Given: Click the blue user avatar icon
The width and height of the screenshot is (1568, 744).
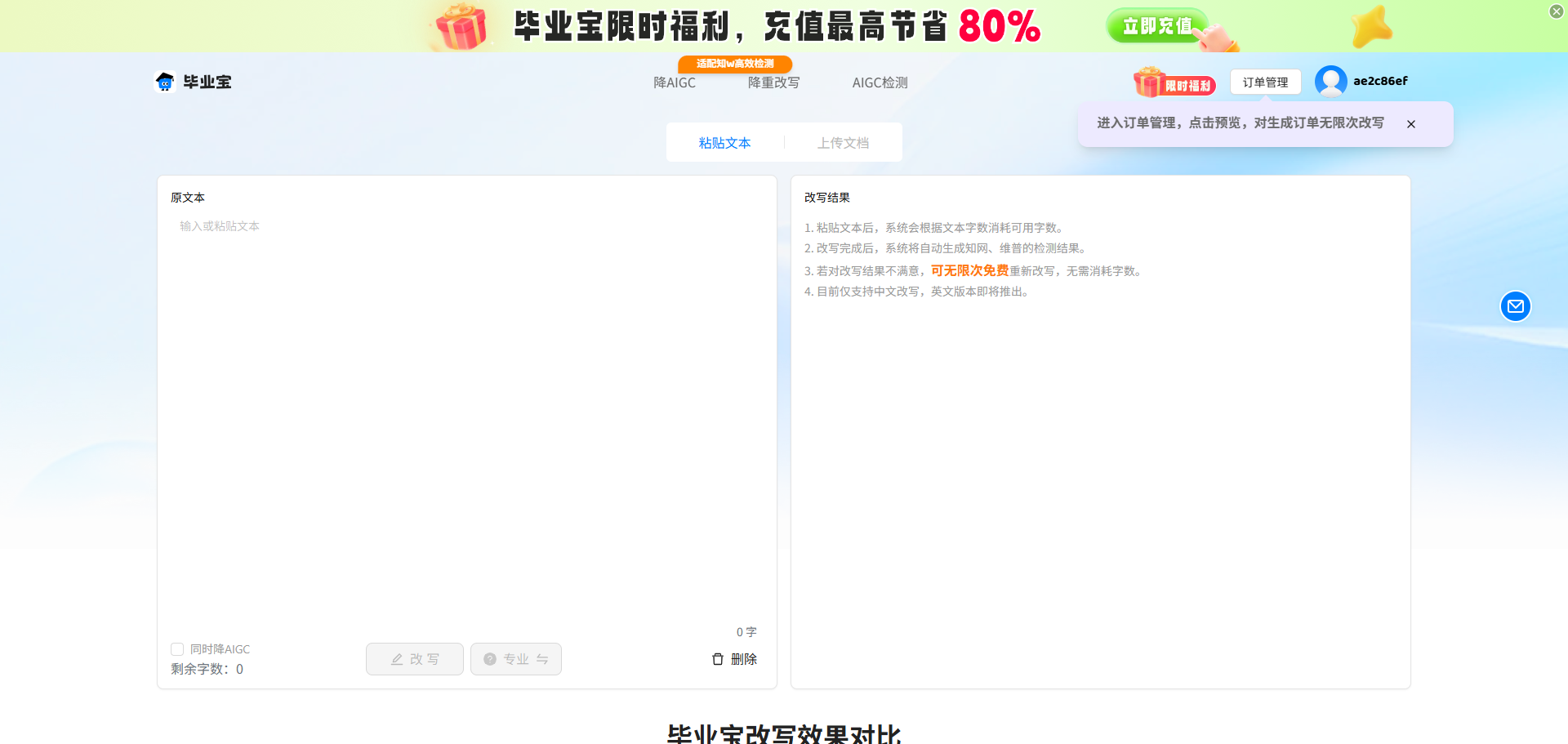Looking at the screenshot, I should click(x=1330, y=81).
